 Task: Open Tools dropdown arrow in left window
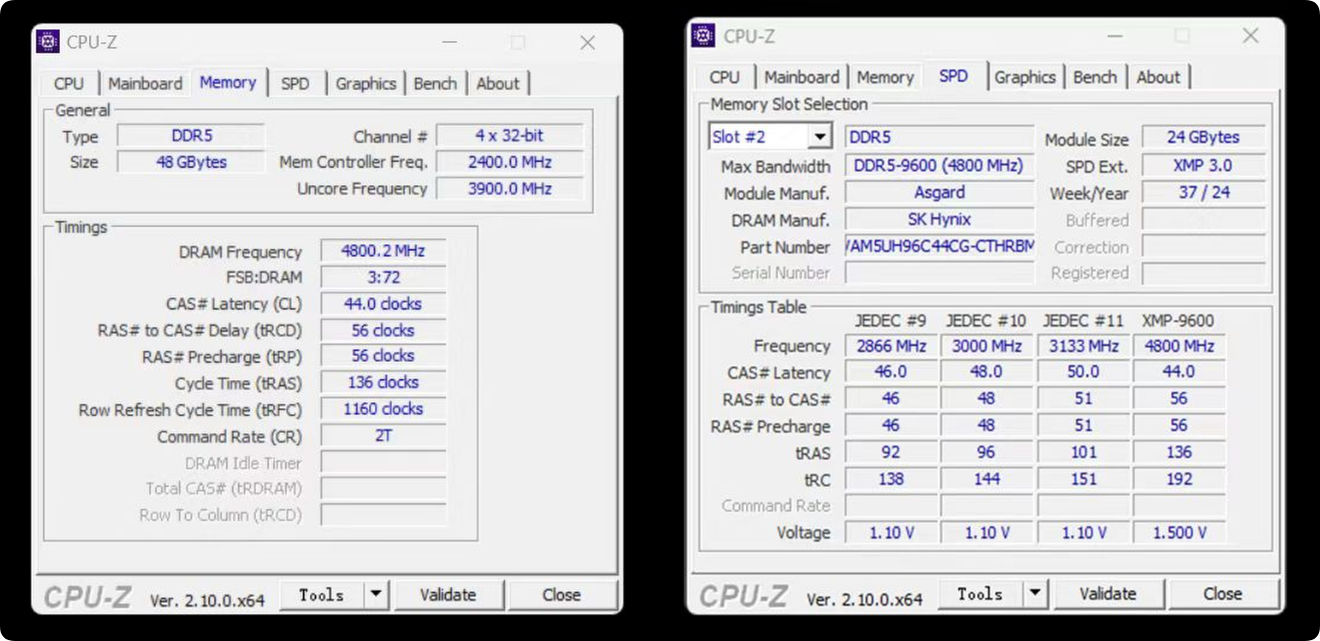[376, 595]
